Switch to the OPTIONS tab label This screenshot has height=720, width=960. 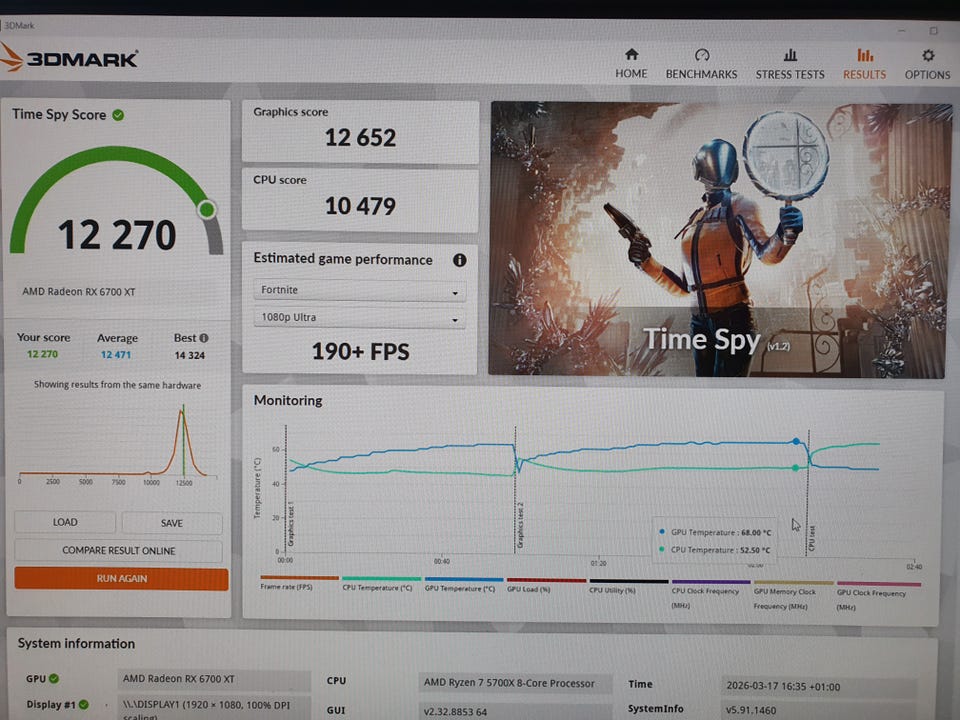(928, 75)
